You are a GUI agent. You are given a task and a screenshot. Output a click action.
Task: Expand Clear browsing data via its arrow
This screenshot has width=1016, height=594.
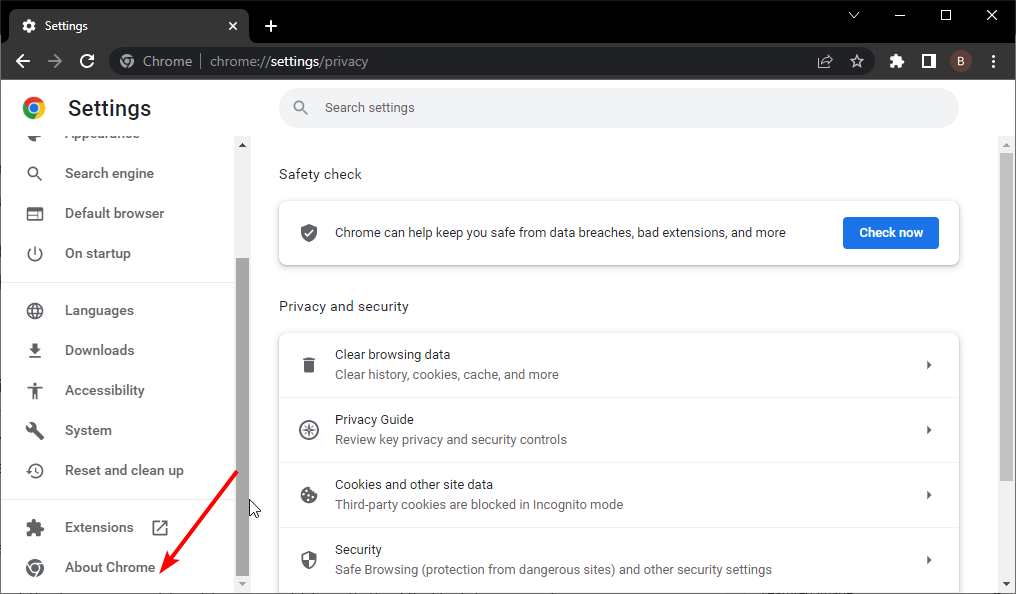[x=929, y=365]
